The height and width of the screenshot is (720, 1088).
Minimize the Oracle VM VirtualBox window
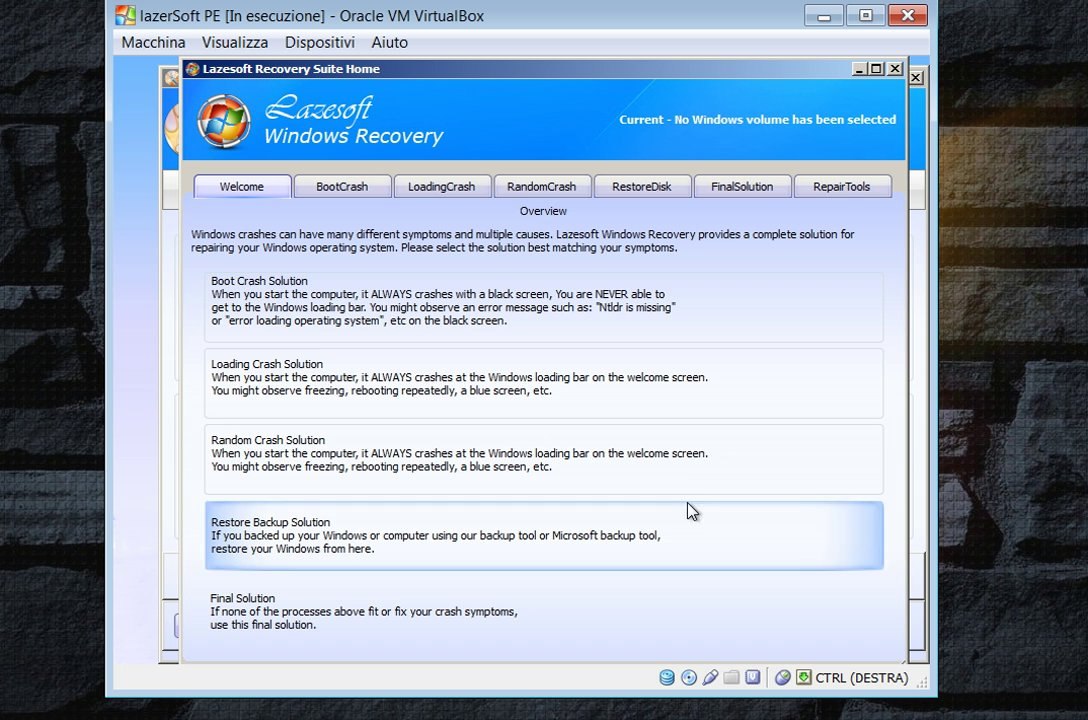[824, 15]
